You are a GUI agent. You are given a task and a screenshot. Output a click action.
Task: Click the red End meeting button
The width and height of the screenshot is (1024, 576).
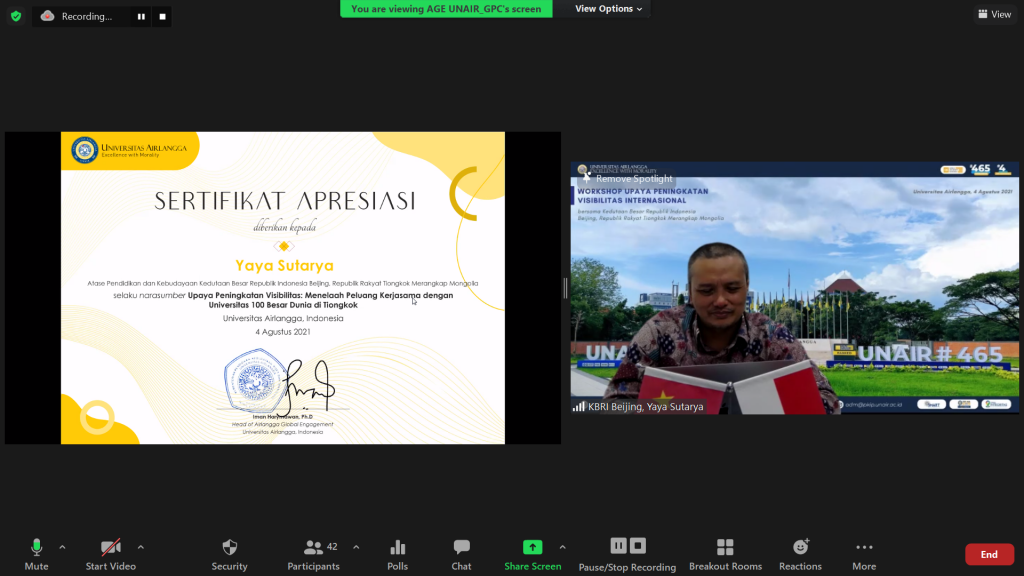[988, 554]
